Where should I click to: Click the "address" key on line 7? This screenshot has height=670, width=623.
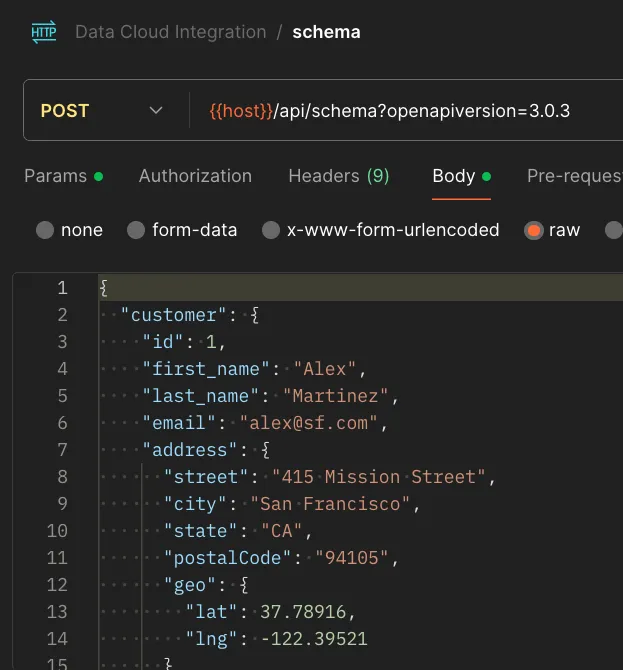coord(189,450)
